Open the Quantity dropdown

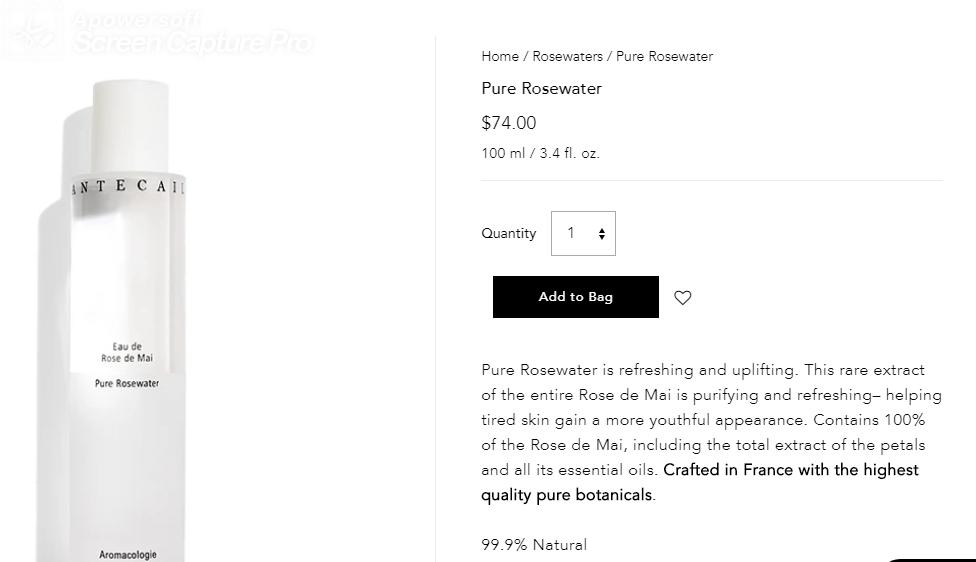(582, 233)
